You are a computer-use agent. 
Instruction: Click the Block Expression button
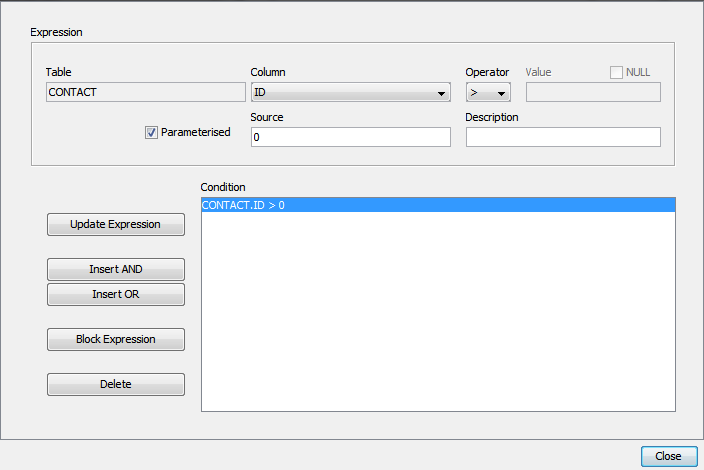coord(116,340)
